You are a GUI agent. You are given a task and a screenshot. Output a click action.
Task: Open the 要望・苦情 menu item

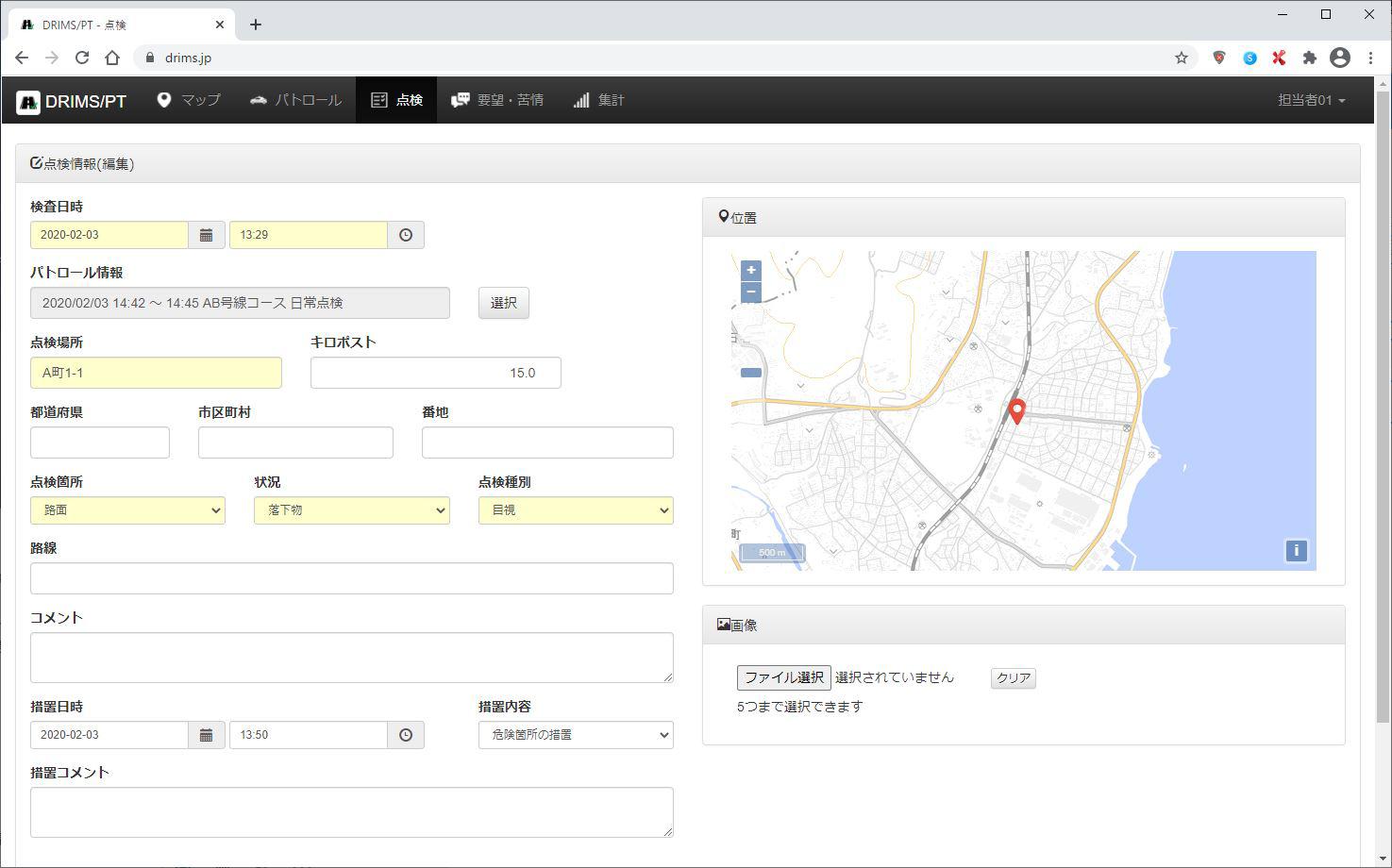coord(497,100)
